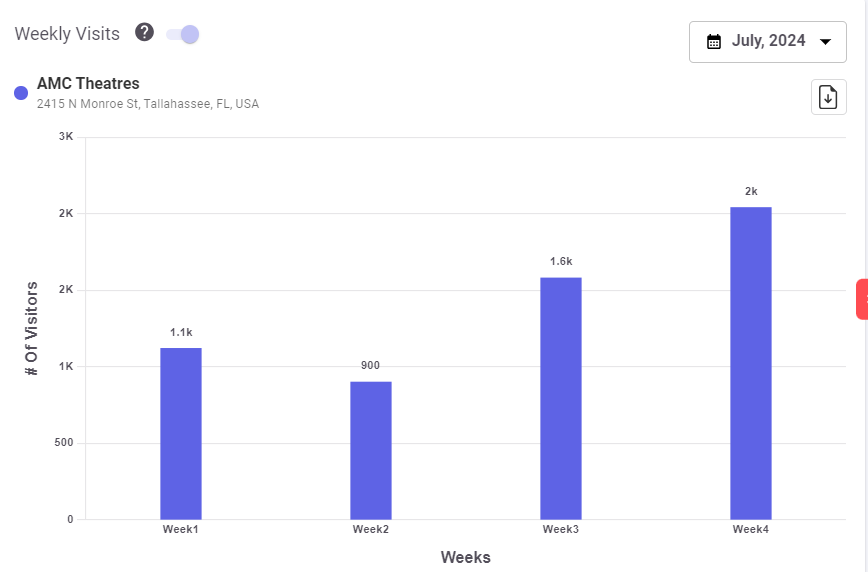
Task: Click the blue AMC Theatres legend dot
Action: coord(21,93)
